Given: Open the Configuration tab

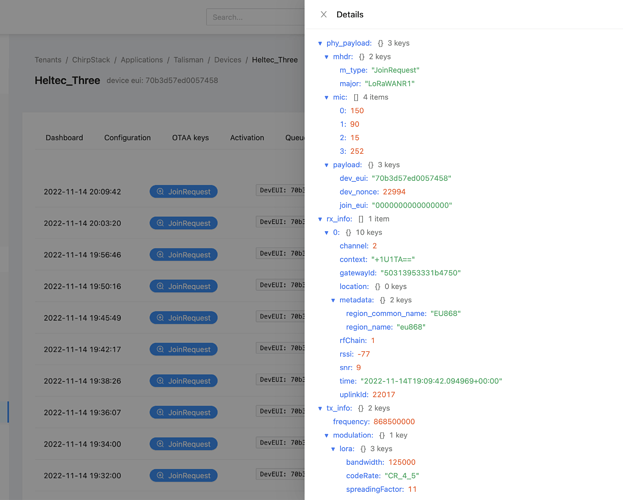Looking at the screenshot, I should [128, 138].
